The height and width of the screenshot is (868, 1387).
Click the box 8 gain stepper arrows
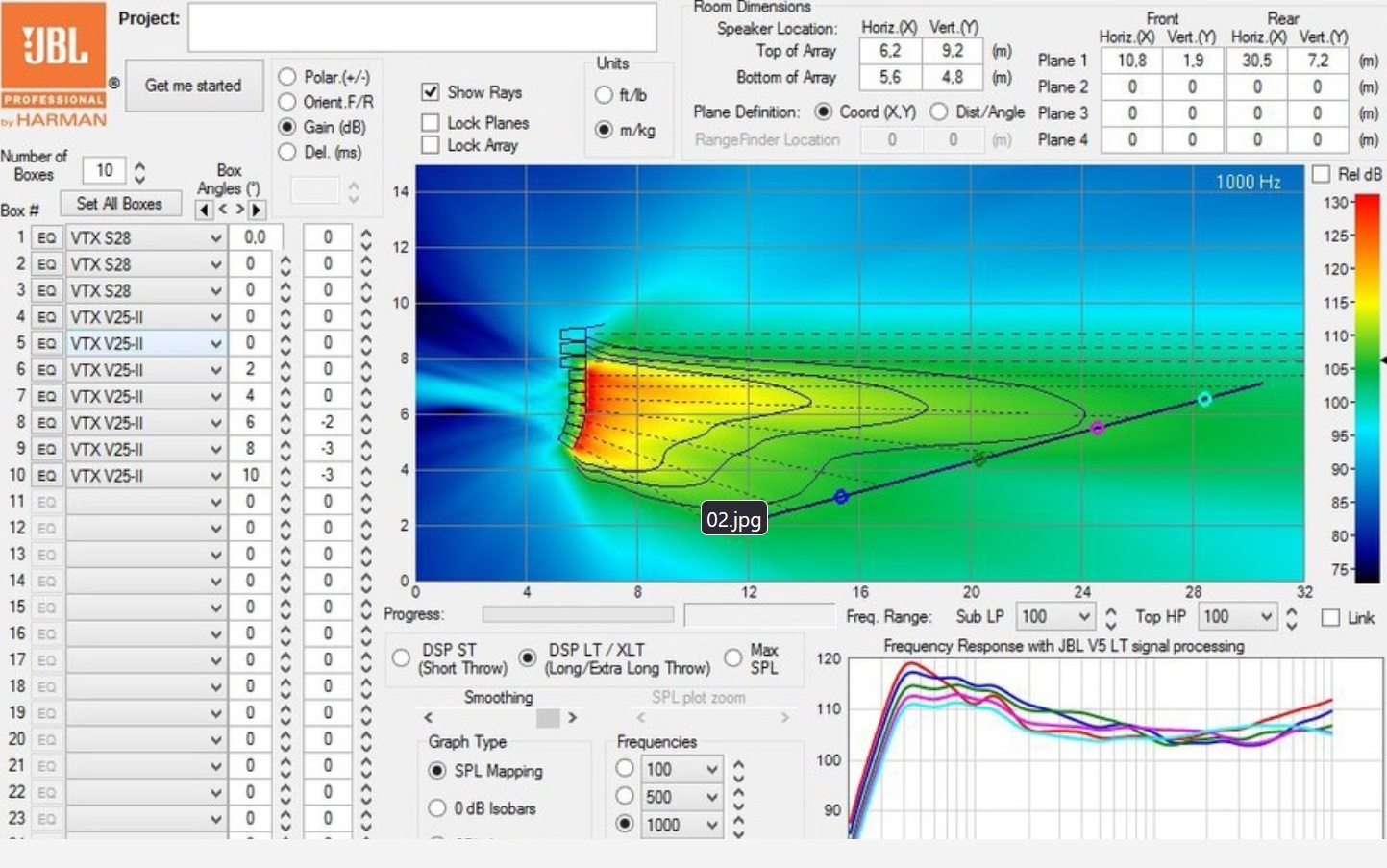(x=366, y=423)
